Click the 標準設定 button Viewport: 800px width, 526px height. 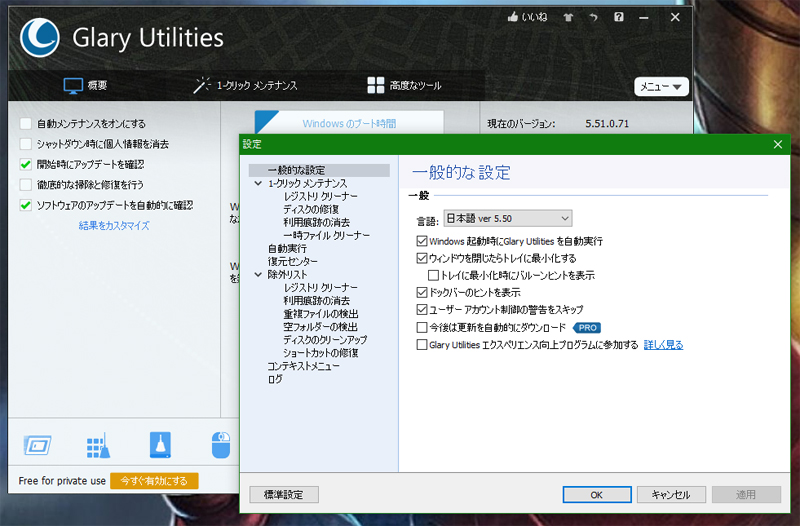284,494
